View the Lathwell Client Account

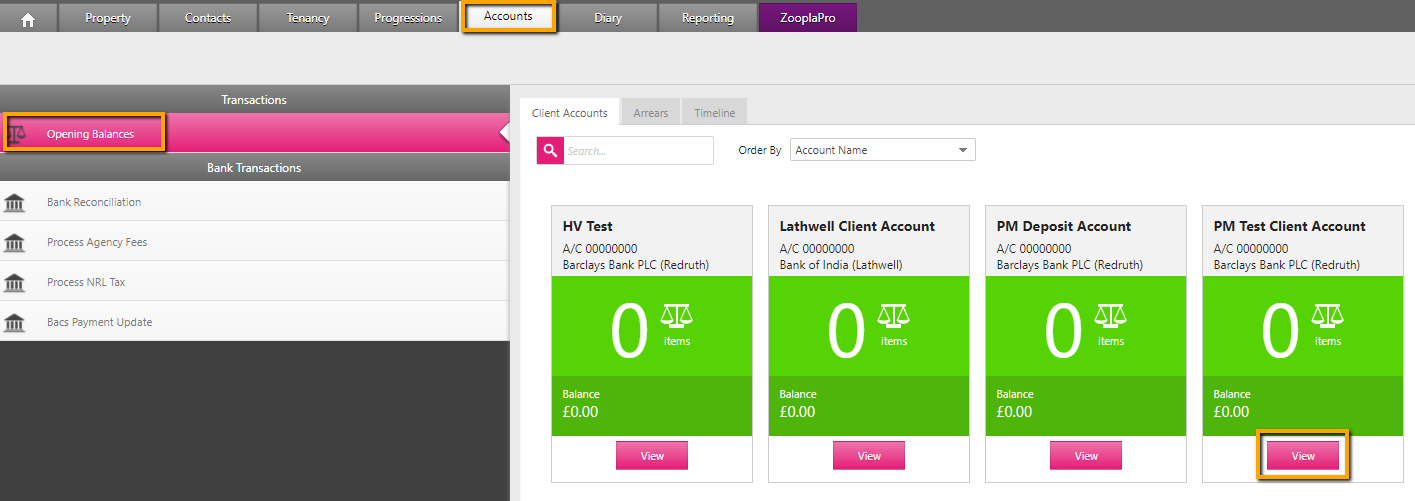pos(869,455)
